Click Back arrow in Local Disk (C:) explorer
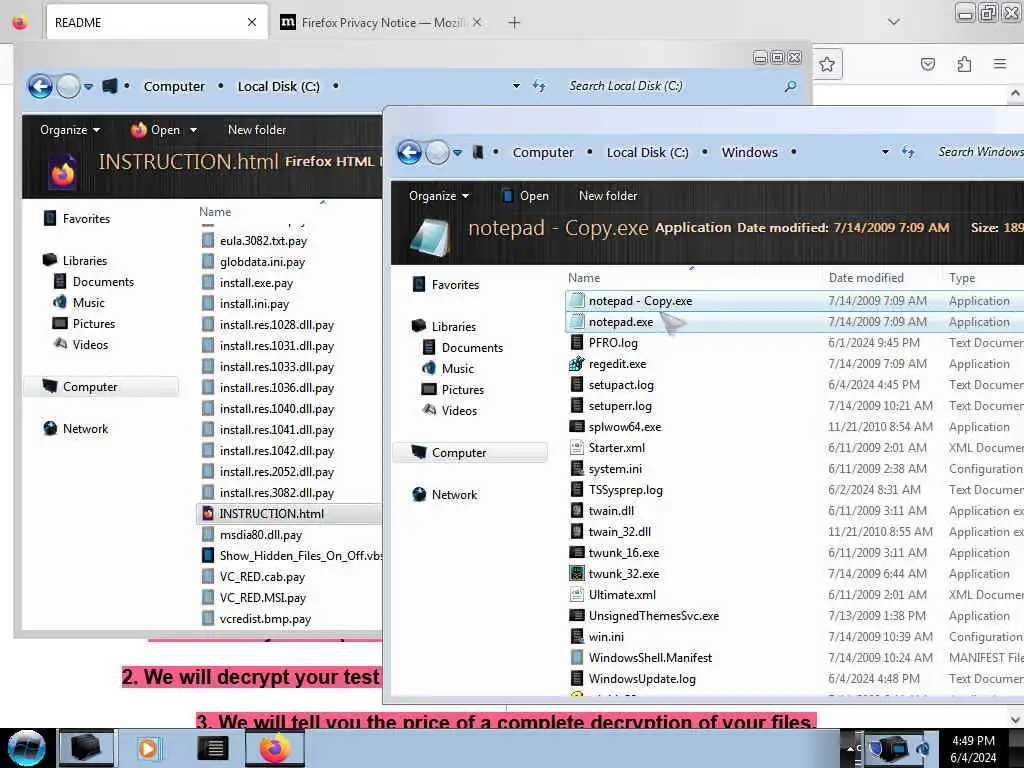Viewport: 1024px width, 768px height. 40,86
